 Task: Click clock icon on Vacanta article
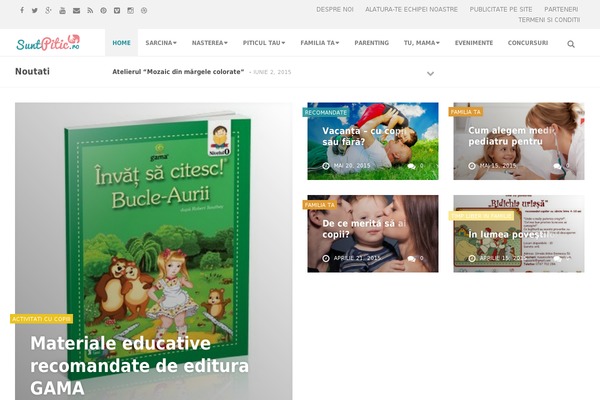(x=326, y=166)
